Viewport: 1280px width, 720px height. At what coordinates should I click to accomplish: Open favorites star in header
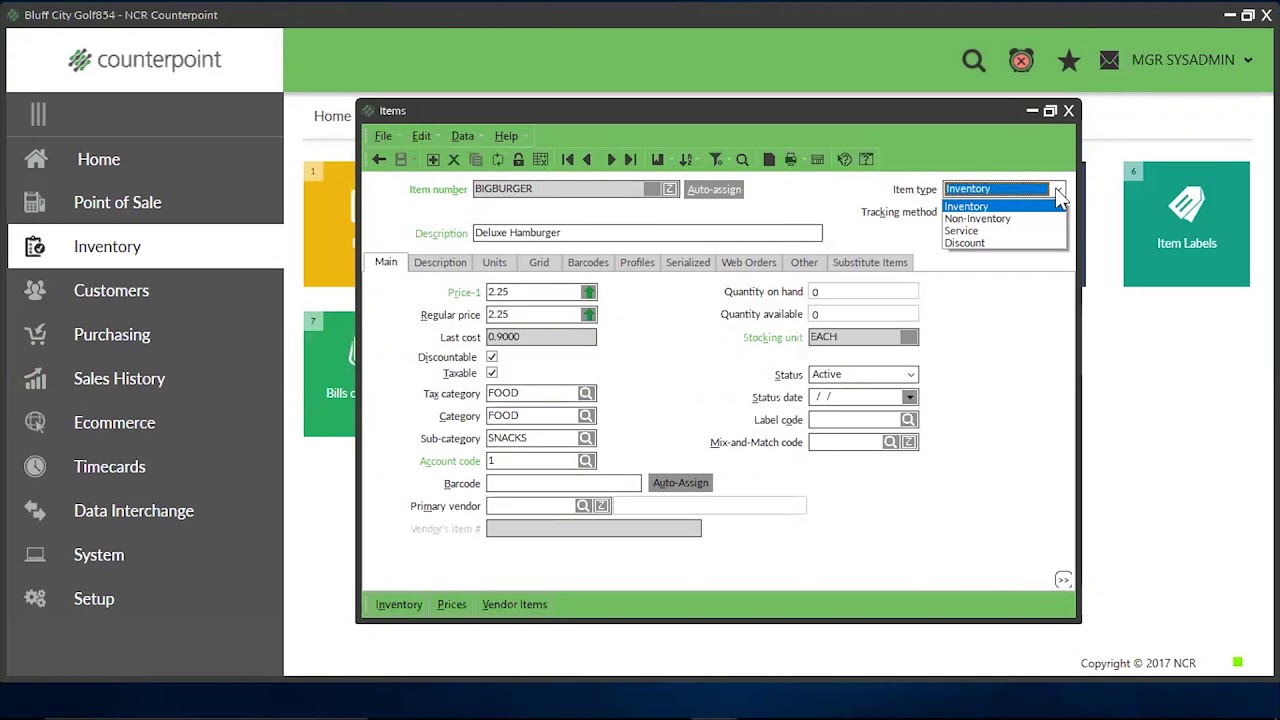[1069, 61]
